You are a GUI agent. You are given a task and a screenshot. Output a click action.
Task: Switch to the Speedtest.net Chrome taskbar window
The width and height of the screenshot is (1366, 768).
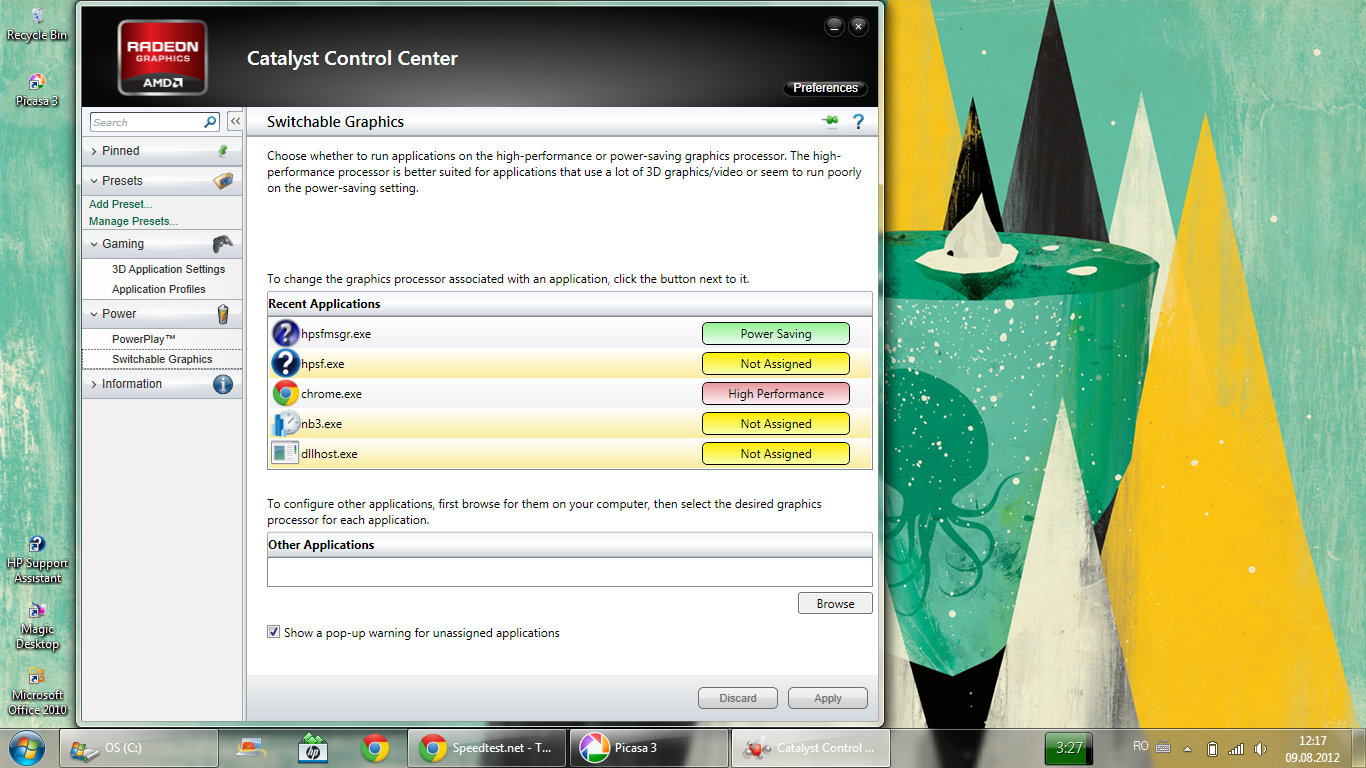tap(487, 748)
